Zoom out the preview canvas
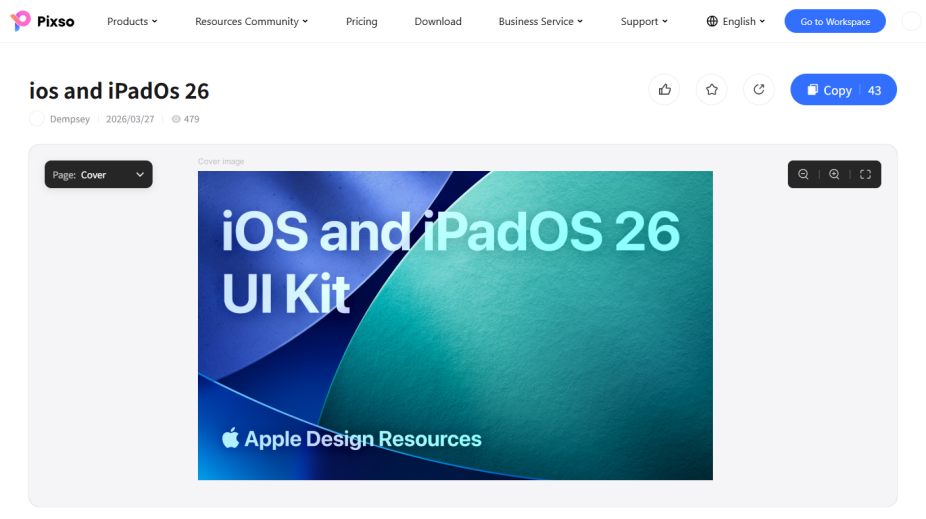The height and width of the screenshot is (519, 926). [803, 174]
